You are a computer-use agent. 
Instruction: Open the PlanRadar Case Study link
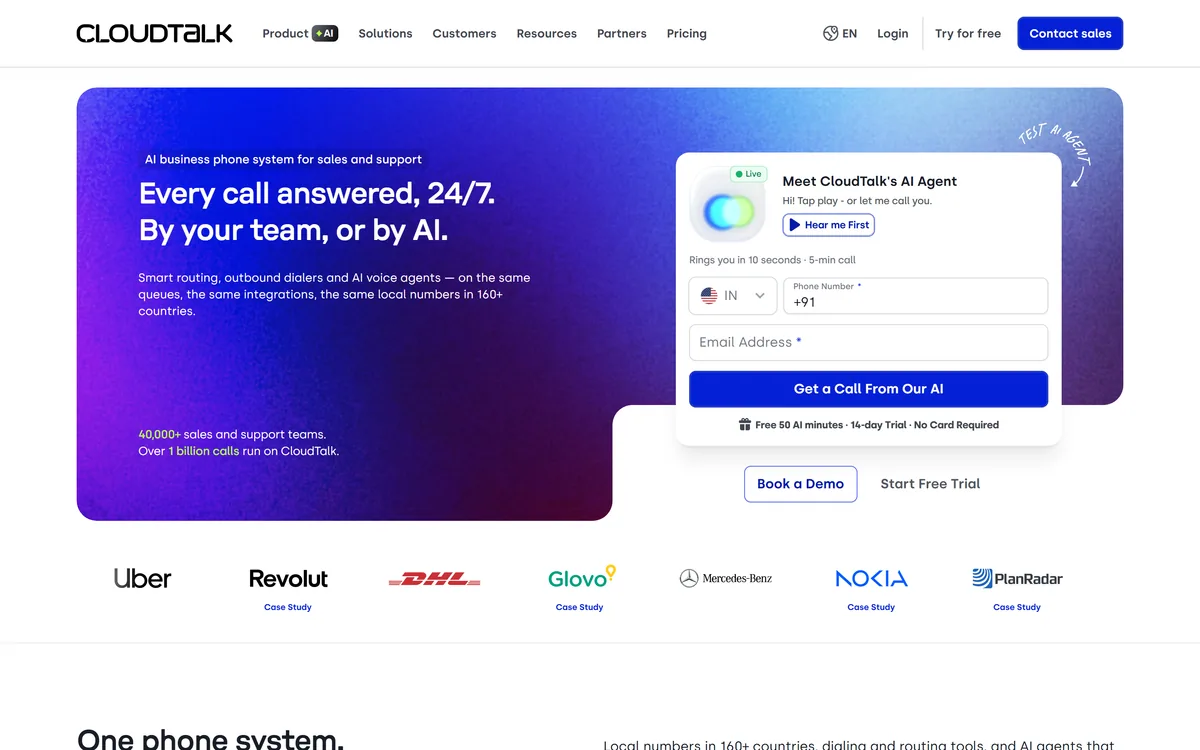[x=1017, y=607]
